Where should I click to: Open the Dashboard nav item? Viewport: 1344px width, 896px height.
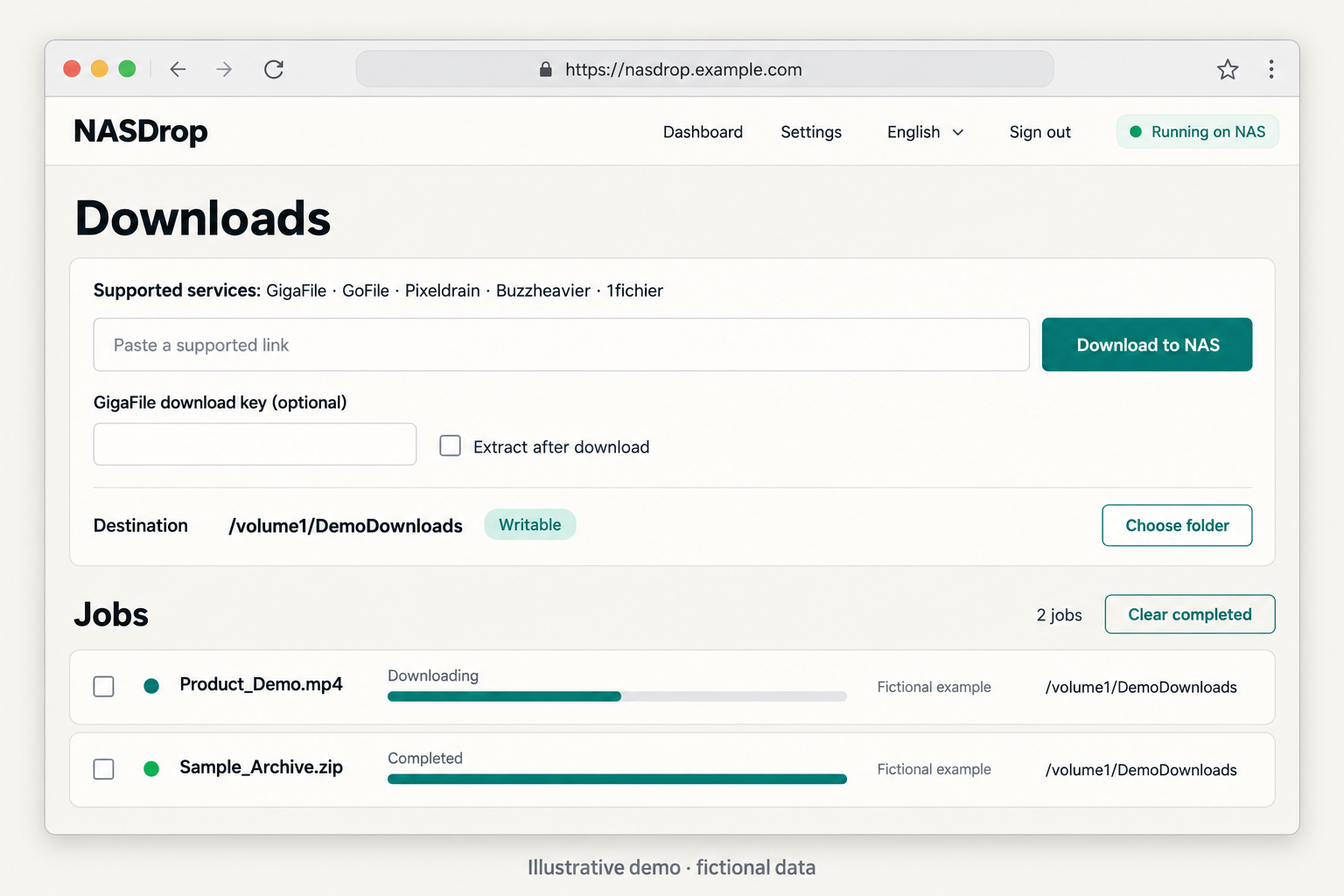point(703,132)
